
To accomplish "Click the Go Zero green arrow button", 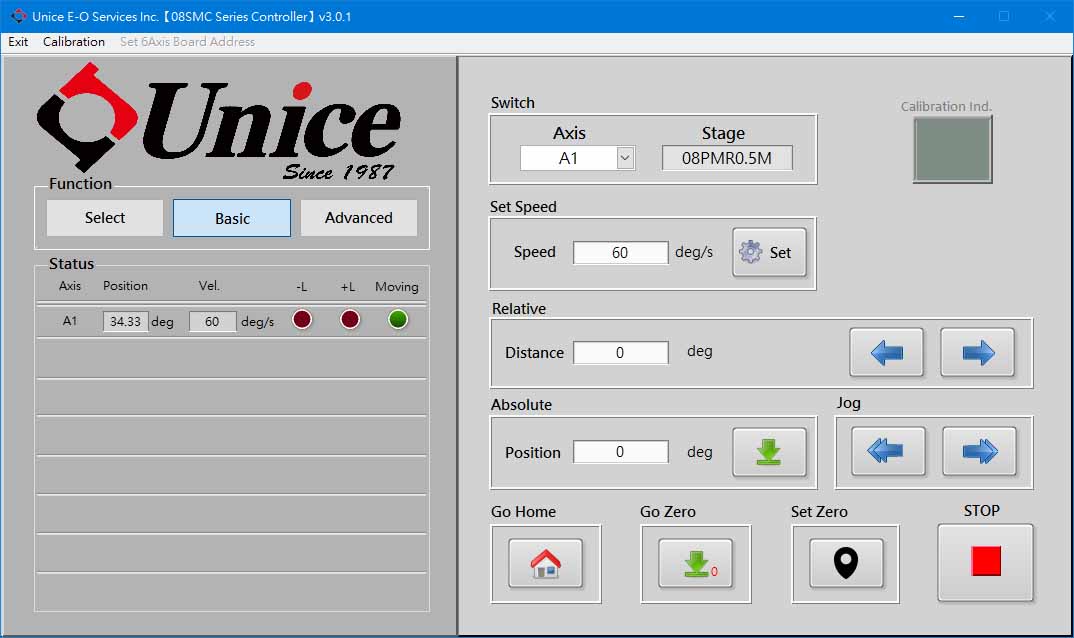I will point(695,563).
